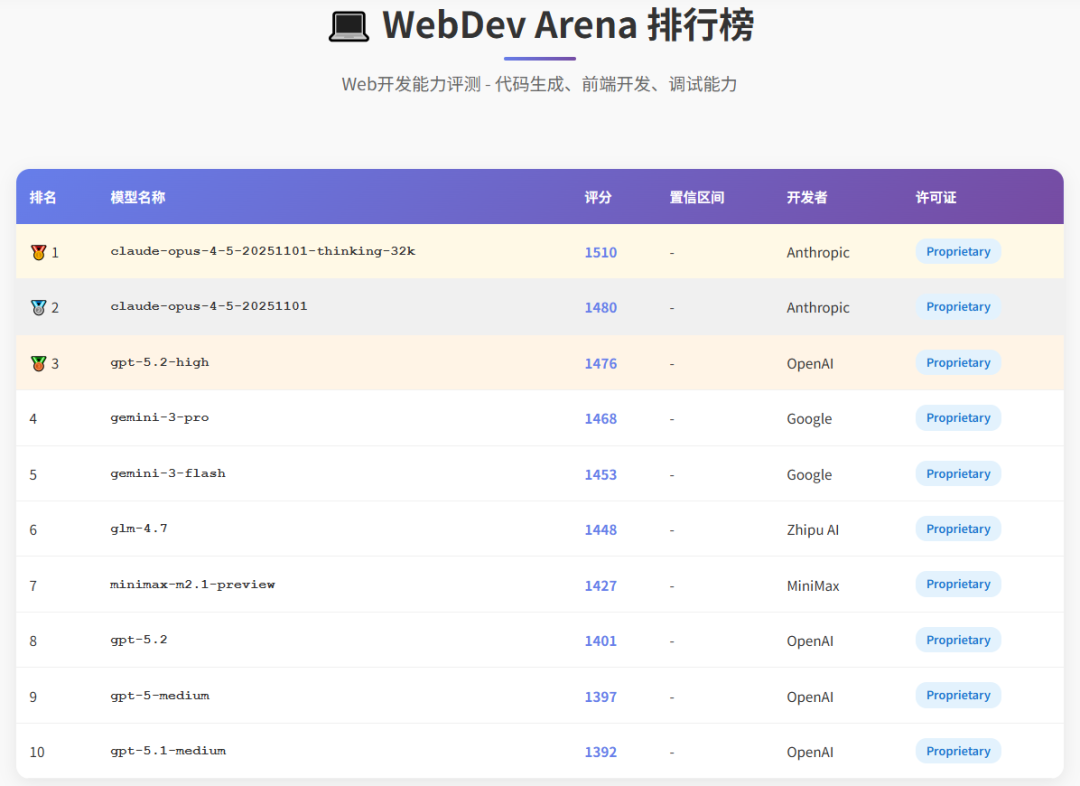Select model name gpt-5.2-high

pyautogui.click(x=160, y=362)
